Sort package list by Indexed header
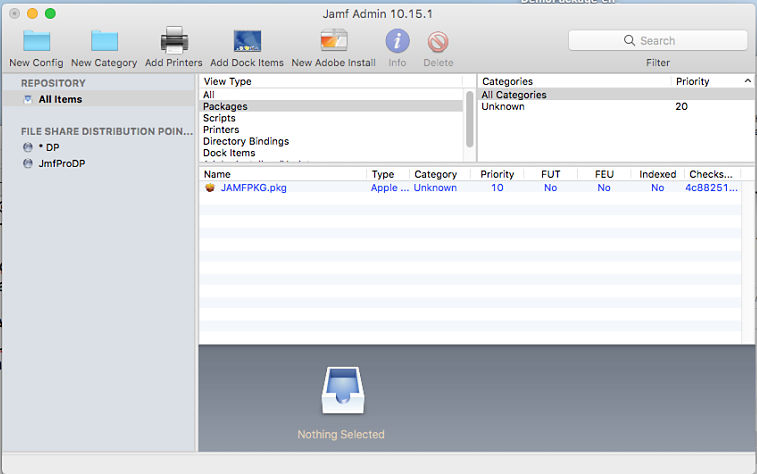The image size is (757, 474). tap(658, 174)
